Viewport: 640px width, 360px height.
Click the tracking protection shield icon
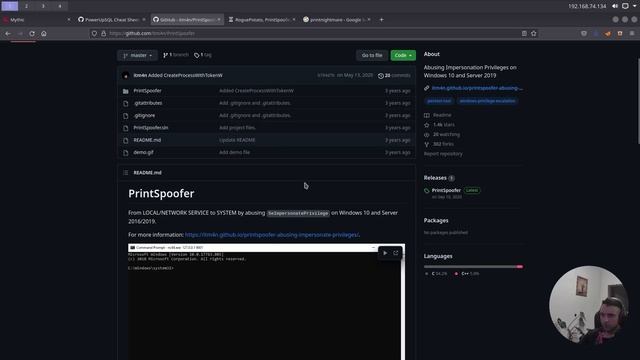click(x=94, y=33)
